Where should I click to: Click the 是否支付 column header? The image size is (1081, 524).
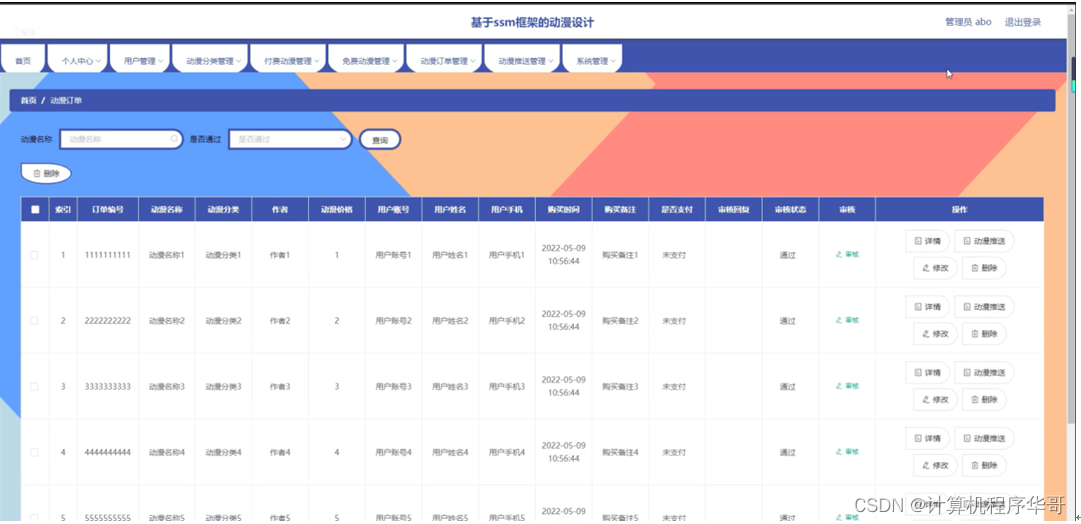pos(677,210)
